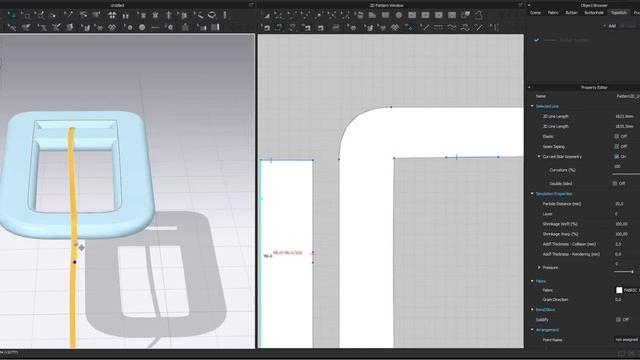Turn off the Curved Side Geometry checkbox

click(616, 156)
